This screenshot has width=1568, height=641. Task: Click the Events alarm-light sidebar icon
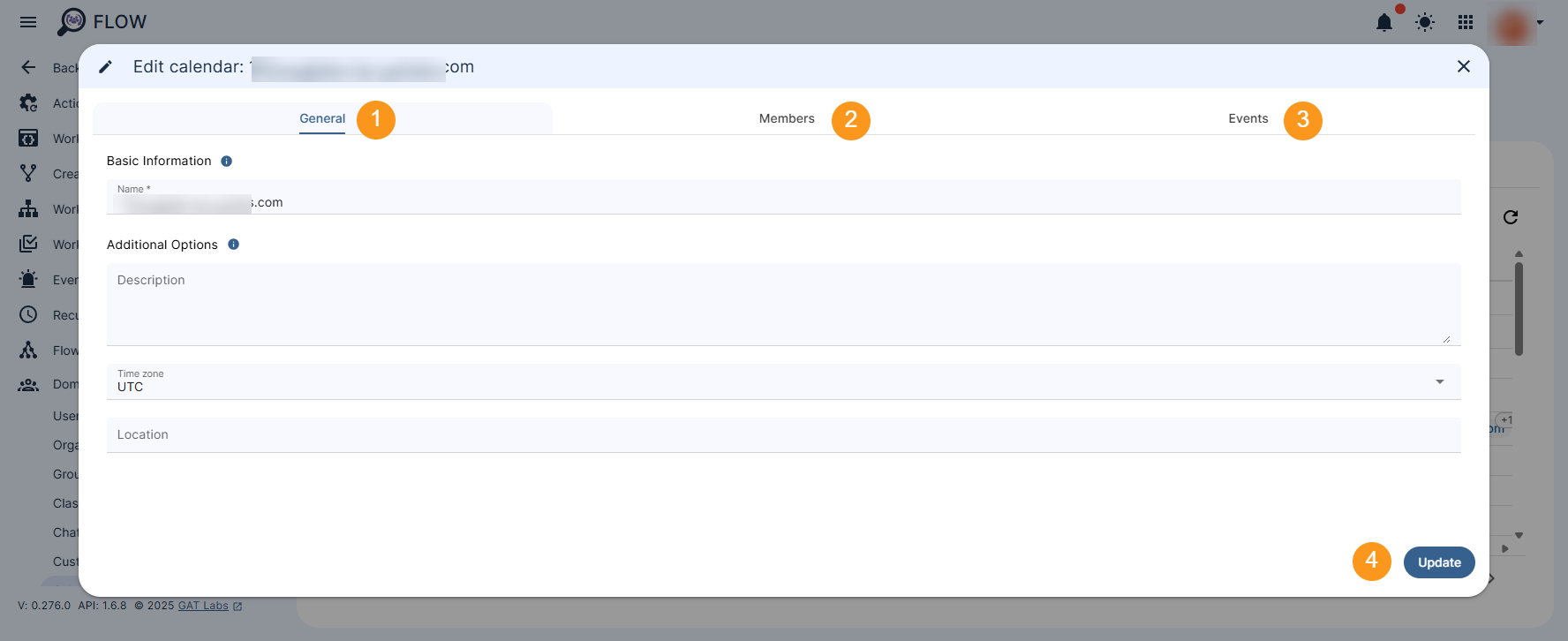(x=28, y=279)
